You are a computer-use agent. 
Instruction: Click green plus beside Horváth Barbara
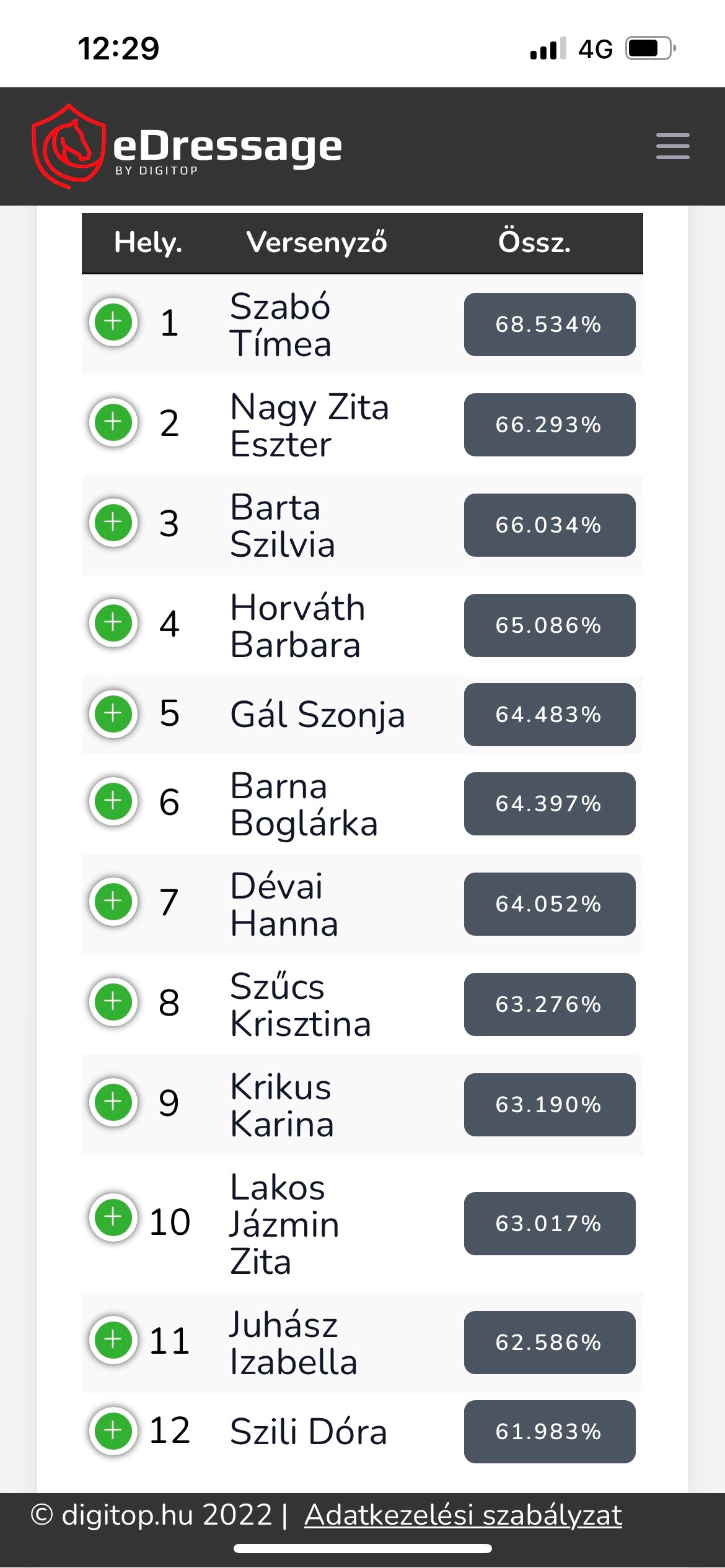pos(113,622)
